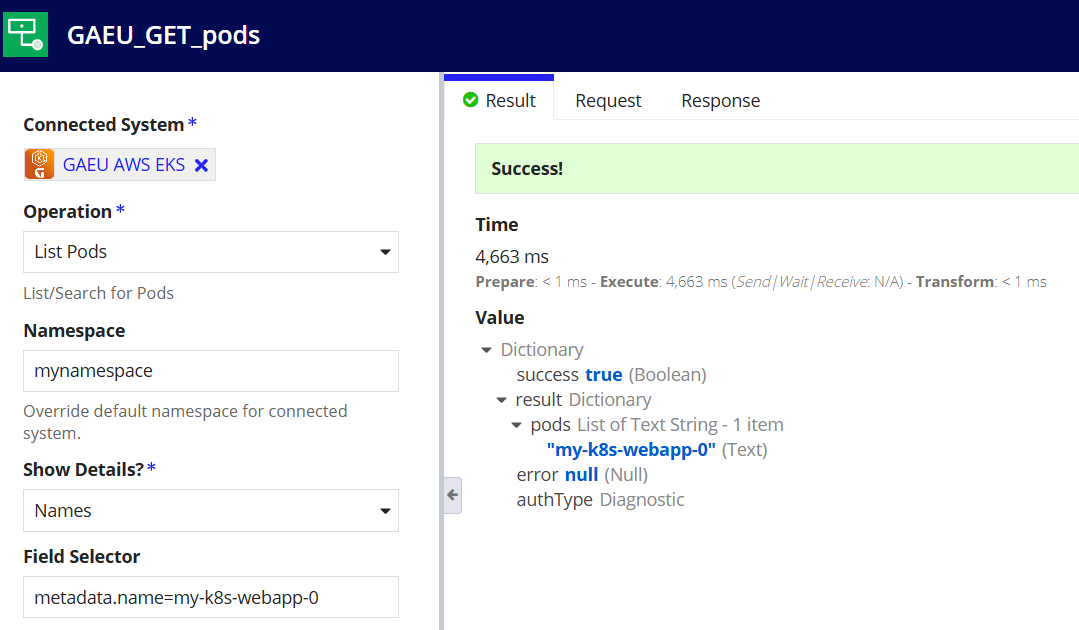The image size is (1079, 630).
Task: Click the "my-k8s-webapp-0" pod value
Action: pyautogui.click(x=631, y=450)
